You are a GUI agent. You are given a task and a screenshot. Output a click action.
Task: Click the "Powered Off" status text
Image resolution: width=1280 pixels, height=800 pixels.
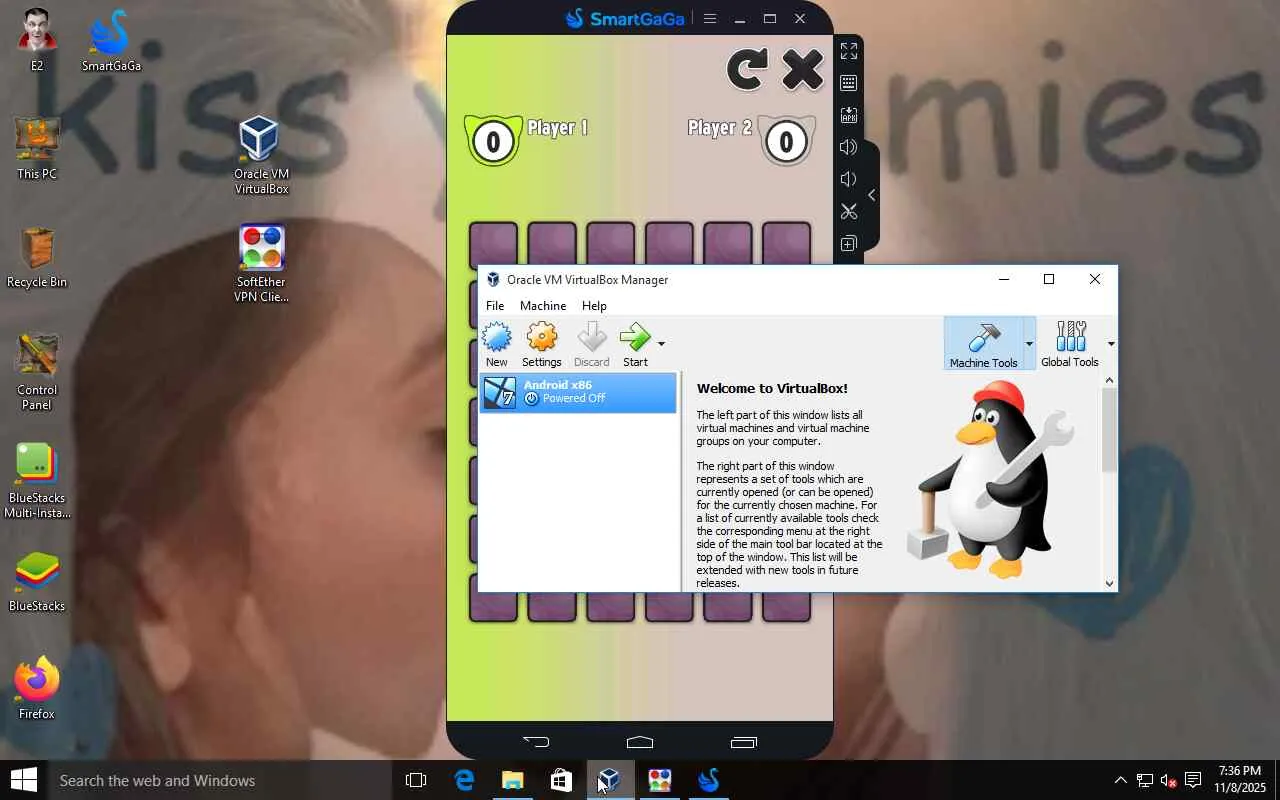[574, 398]
